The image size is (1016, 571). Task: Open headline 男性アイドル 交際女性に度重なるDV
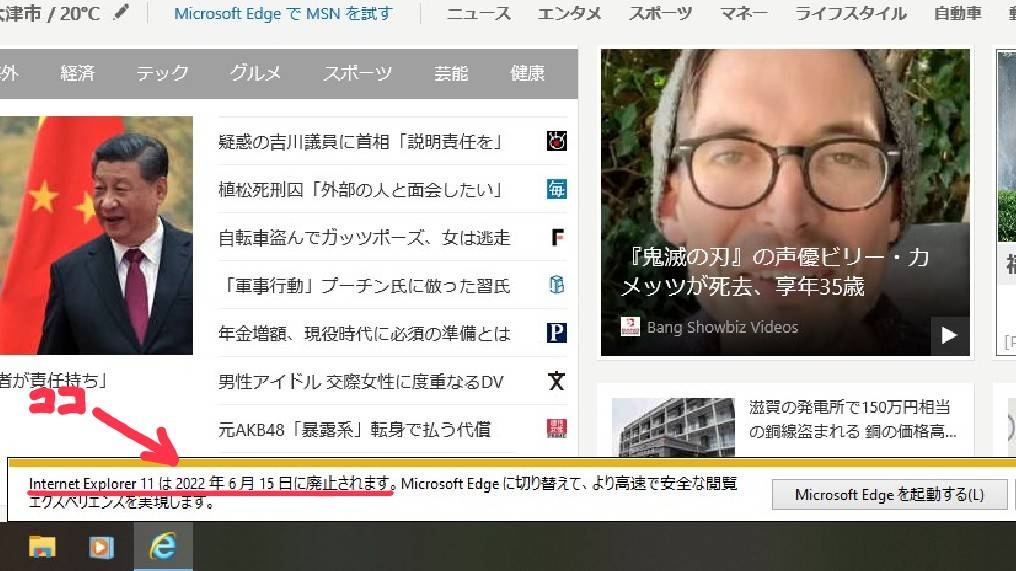[x=361, y=381]
